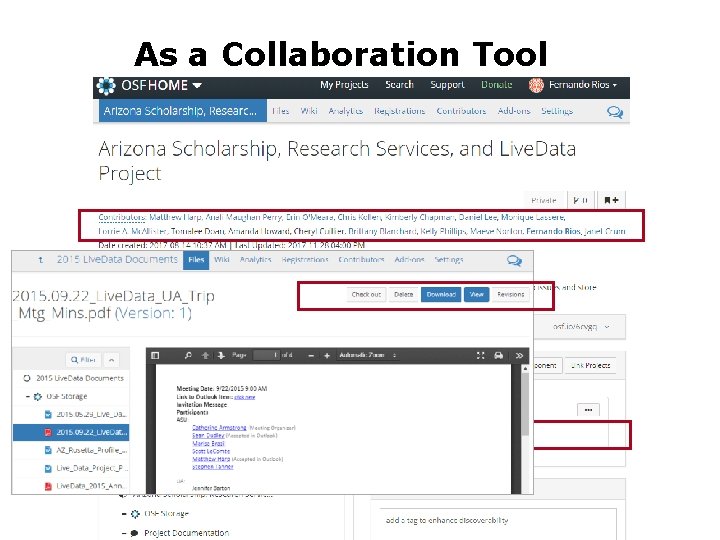
Task: Click the OSF logo icon
Action: tap(106, 86)
